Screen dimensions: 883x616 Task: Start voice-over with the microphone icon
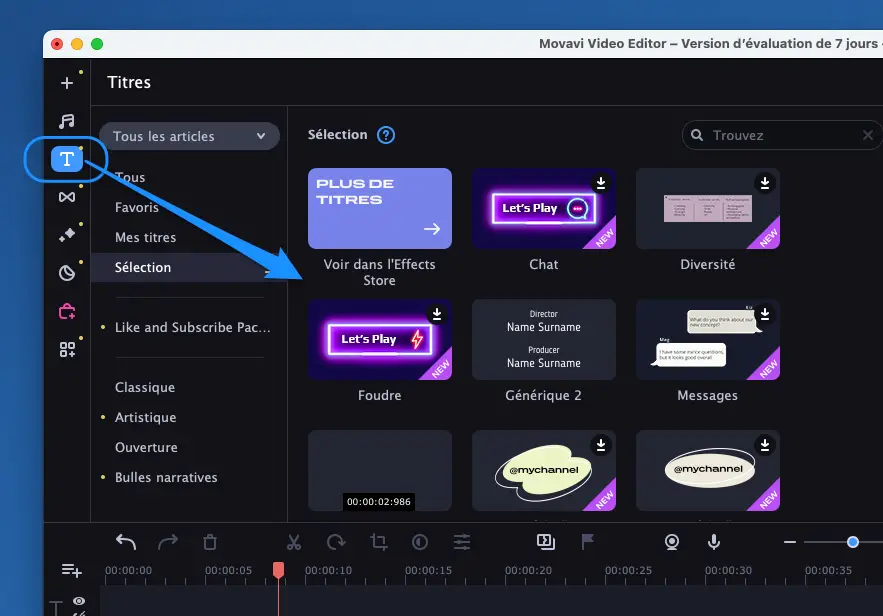point(713,542)
